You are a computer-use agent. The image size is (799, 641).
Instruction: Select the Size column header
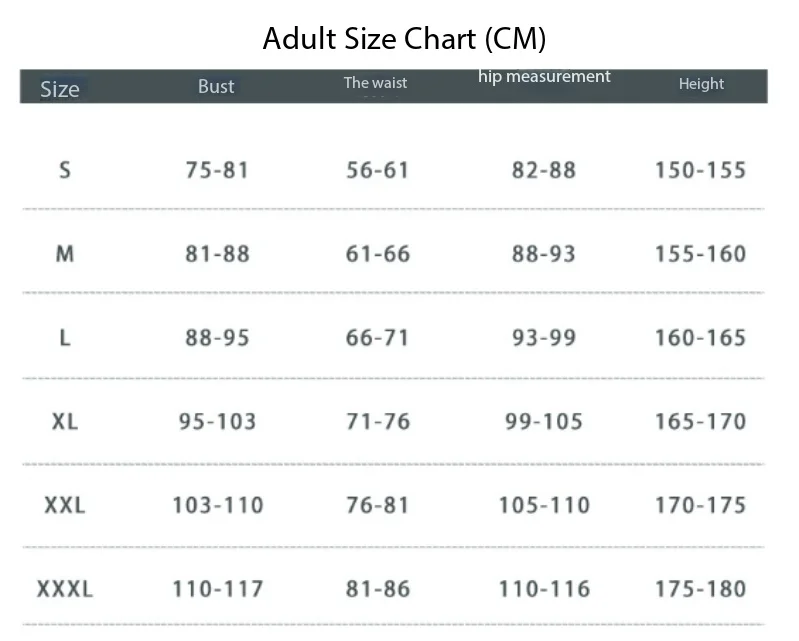[60, 89]
